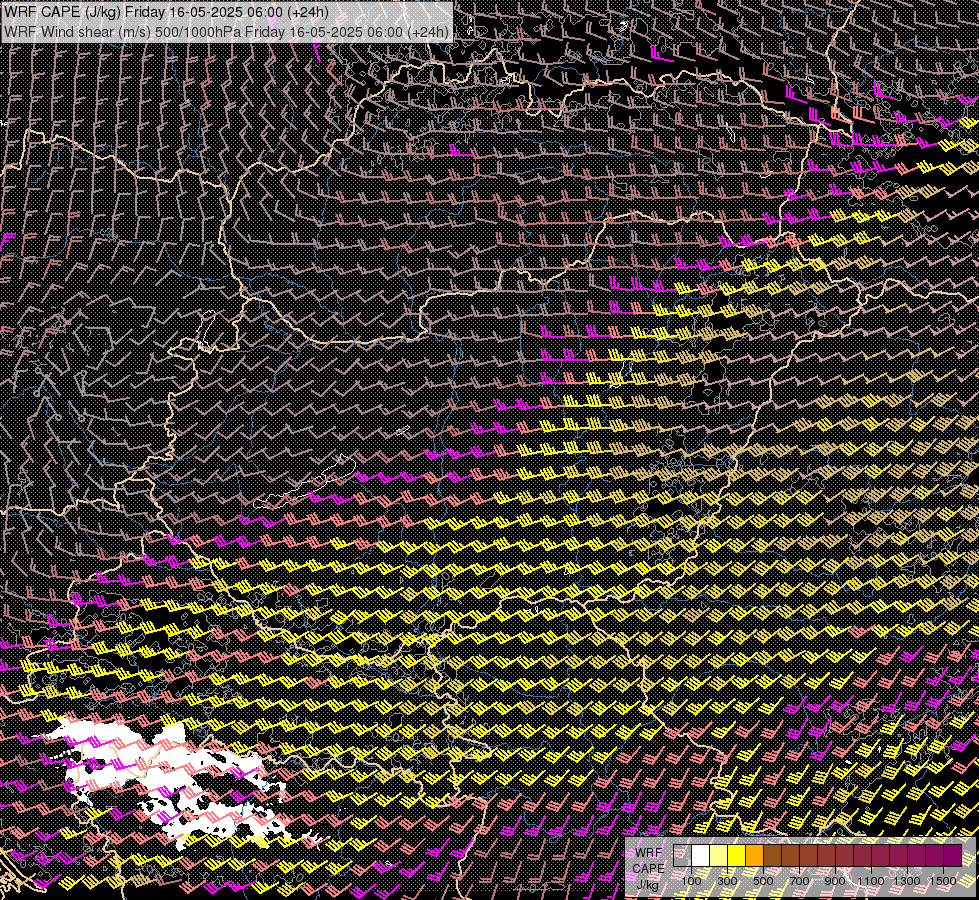The width and height of the screenshot is (979, 900).
Task: Click the 1100 legend value label
Action: pos(871,881)
